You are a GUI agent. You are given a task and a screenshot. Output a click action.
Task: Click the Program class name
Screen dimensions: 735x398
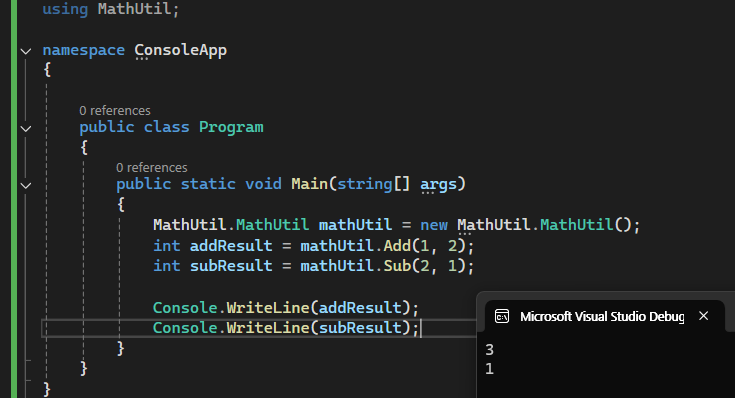tap(231, 127)
